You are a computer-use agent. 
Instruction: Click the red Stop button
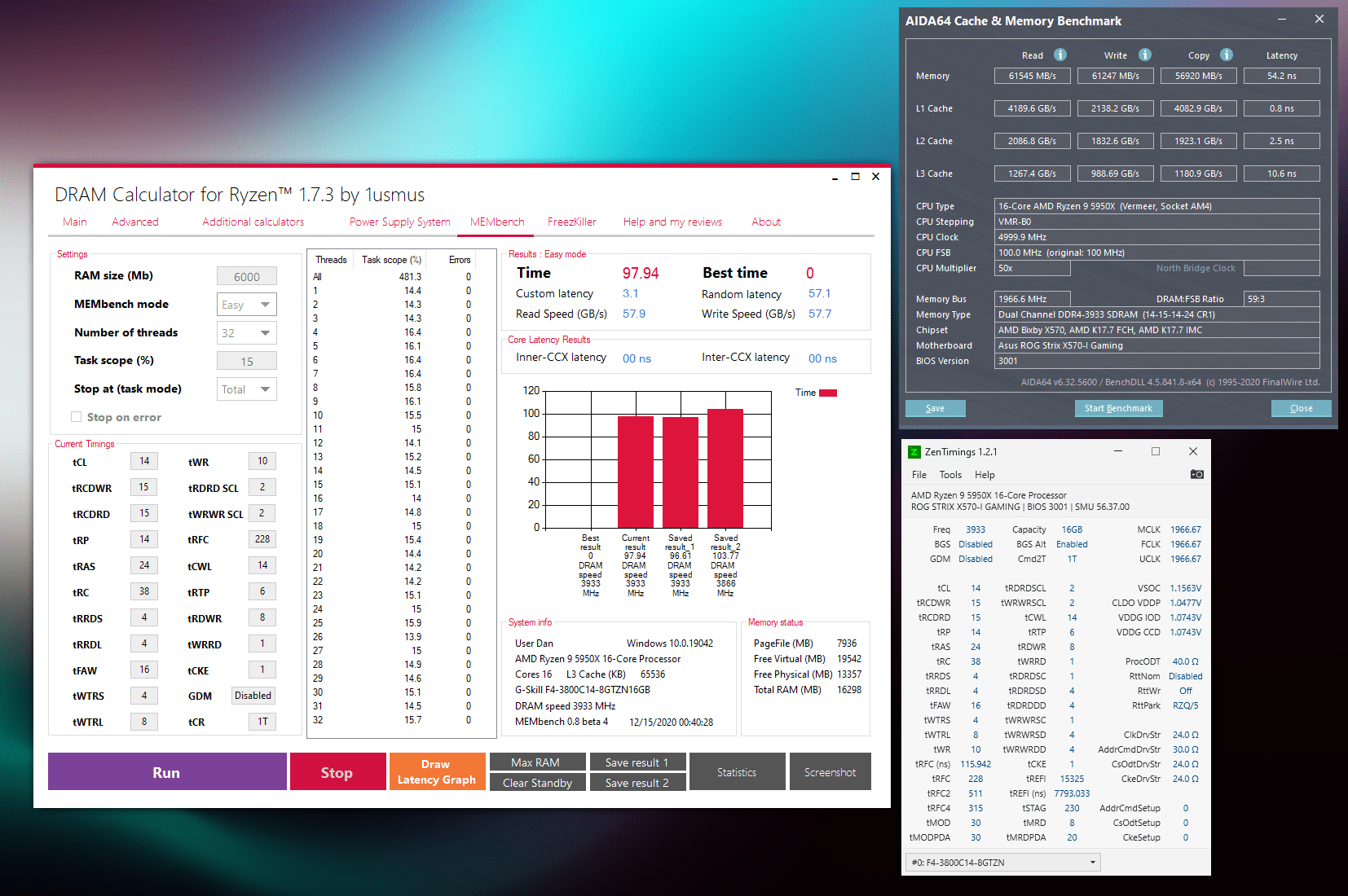337,771
